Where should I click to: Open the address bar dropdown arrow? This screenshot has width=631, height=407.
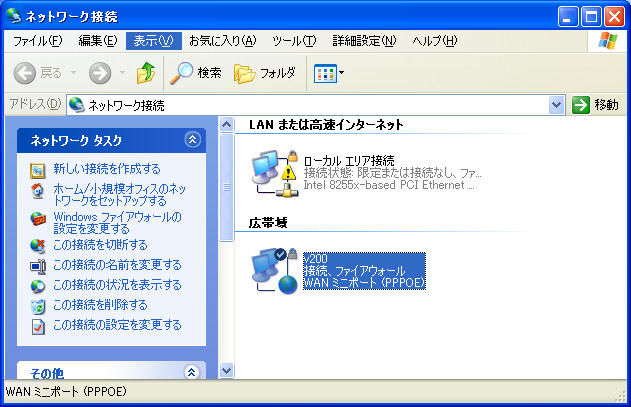(556, 105)
